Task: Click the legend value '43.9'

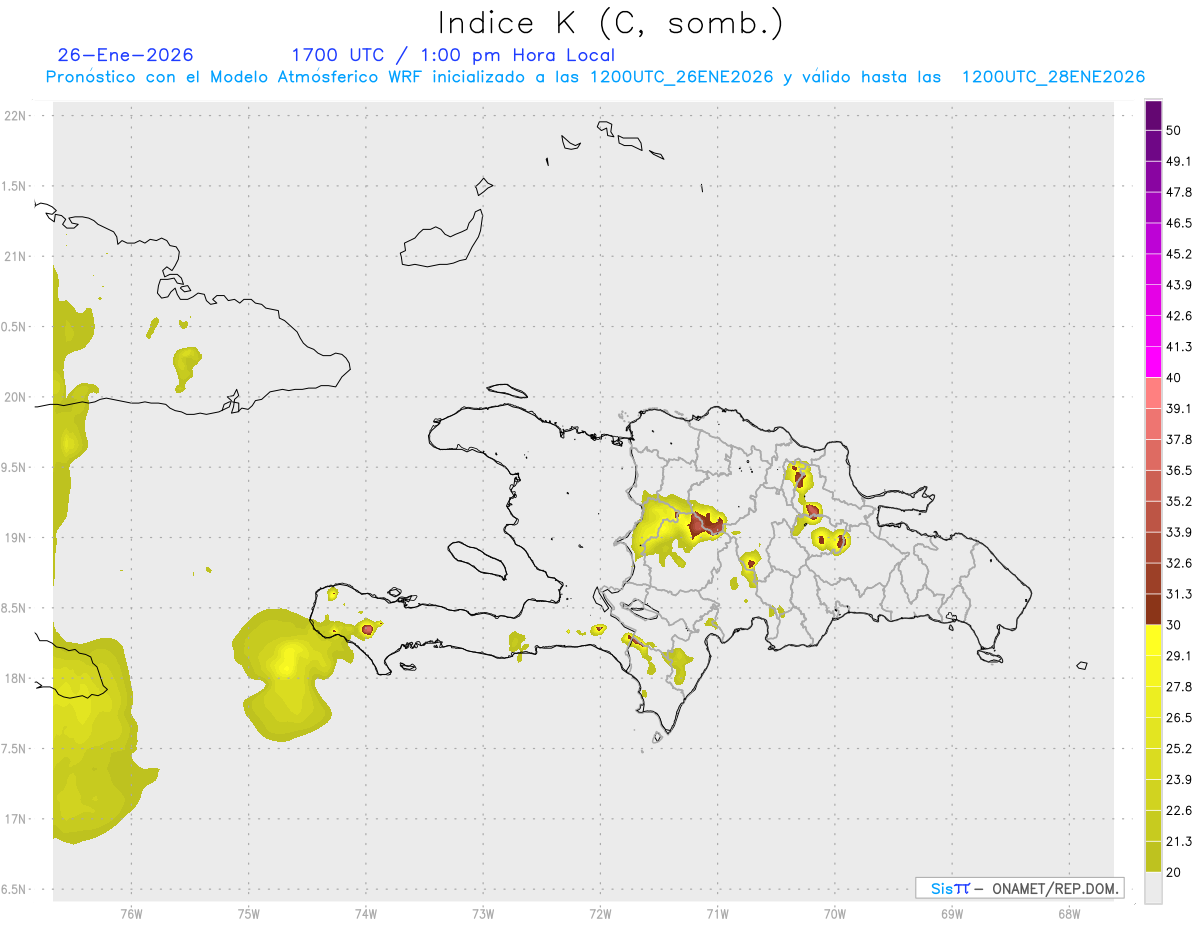Action: click(1179, 285)
